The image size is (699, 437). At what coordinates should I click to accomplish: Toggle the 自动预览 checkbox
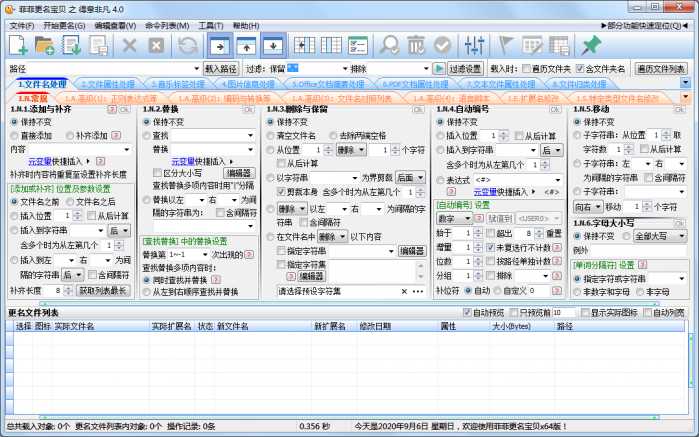pos(467,312)
